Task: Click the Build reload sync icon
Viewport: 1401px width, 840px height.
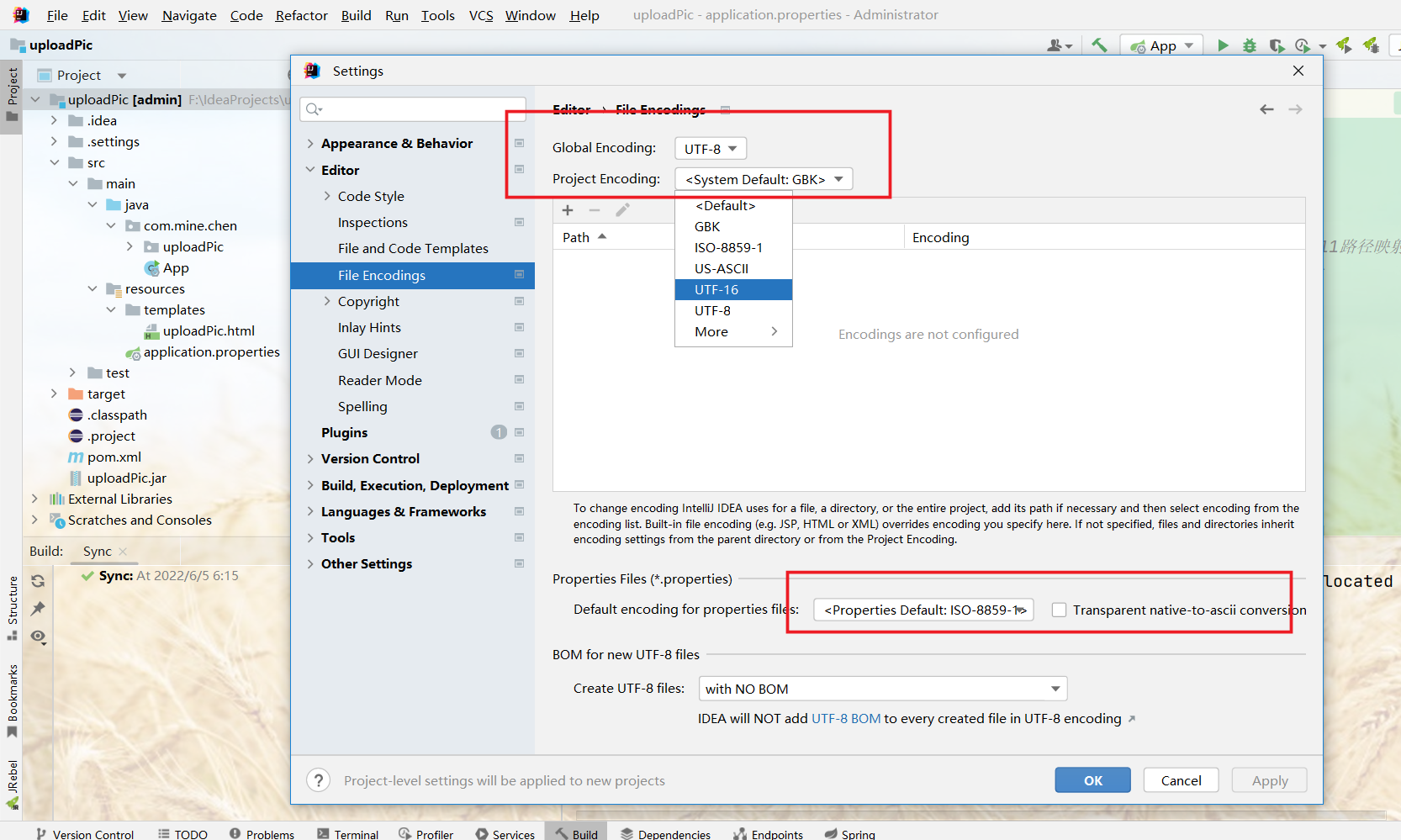Action: [38, 581]
